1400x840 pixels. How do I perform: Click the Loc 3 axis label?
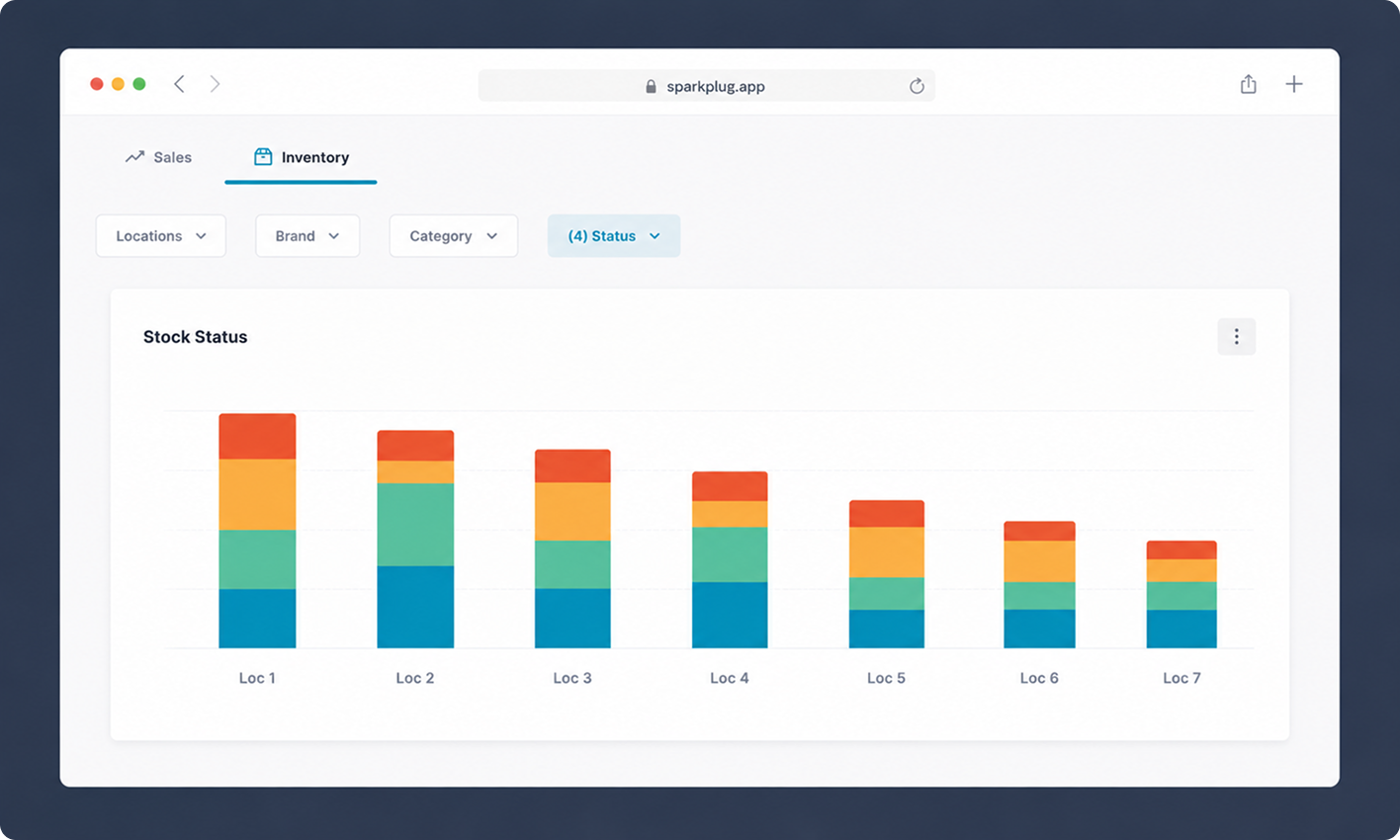coord(572,678)
